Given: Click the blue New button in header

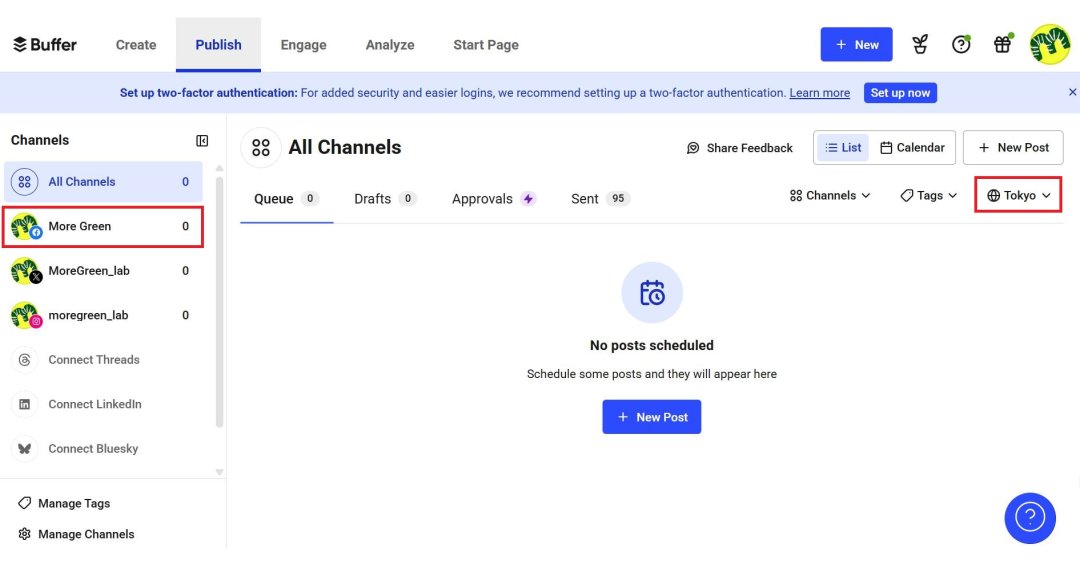Looking at the screenshot, I should (856, 45).
